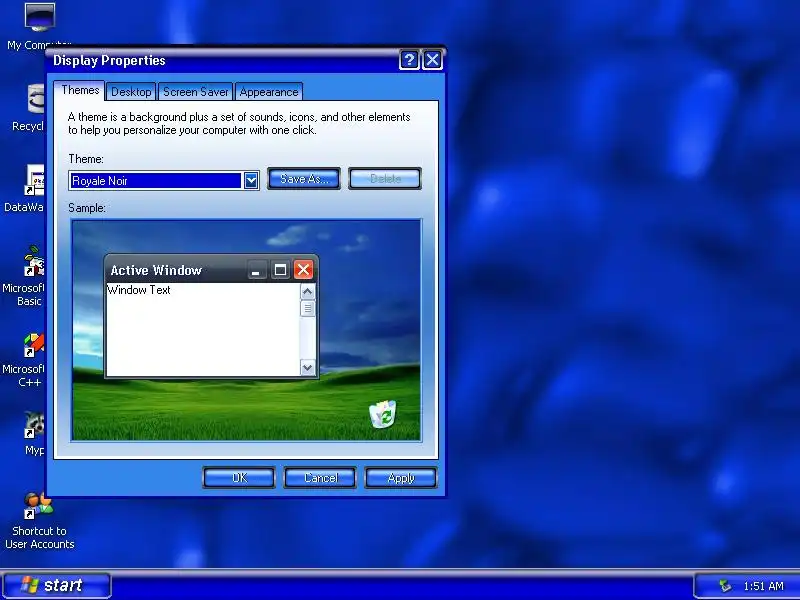Screen dimensions: 800x600
Task: Select the Shortcut to User Accounts icon
Action: click(x=39, y=506)
